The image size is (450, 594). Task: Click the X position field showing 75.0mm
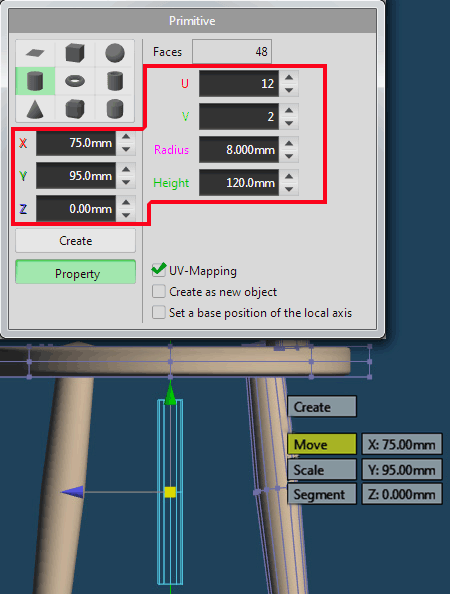tap(76, 143)
